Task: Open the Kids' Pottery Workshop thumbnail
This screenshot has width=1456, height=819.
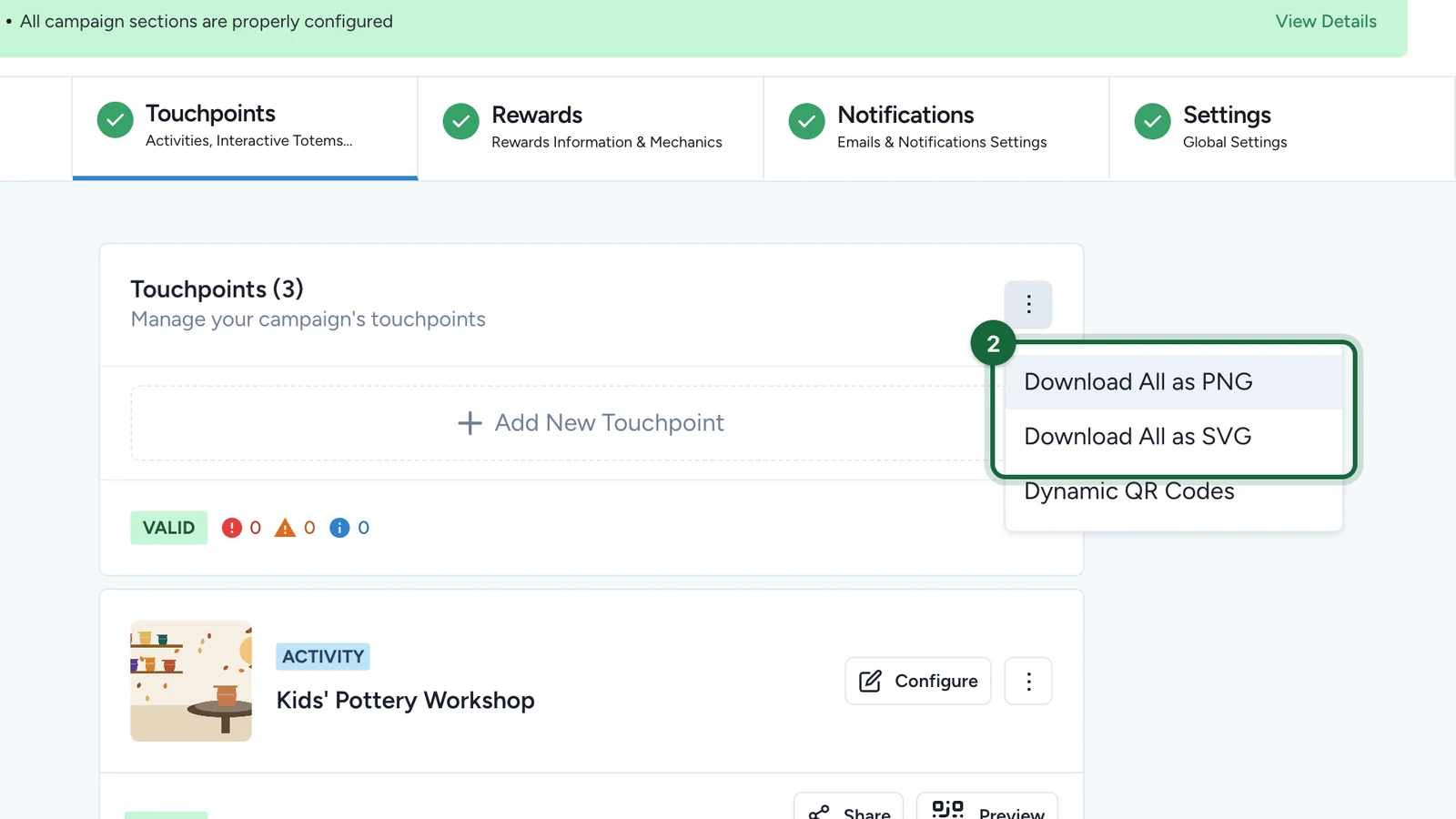Action: [x=191, y=681]
